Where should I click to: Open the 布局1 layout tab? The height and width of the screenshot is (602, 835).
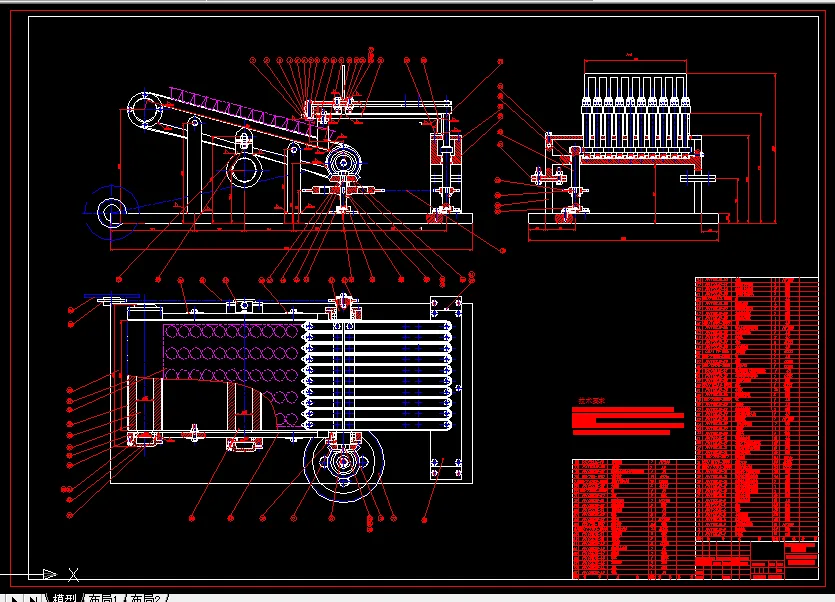pyautogui.click(x=103, y=598)
